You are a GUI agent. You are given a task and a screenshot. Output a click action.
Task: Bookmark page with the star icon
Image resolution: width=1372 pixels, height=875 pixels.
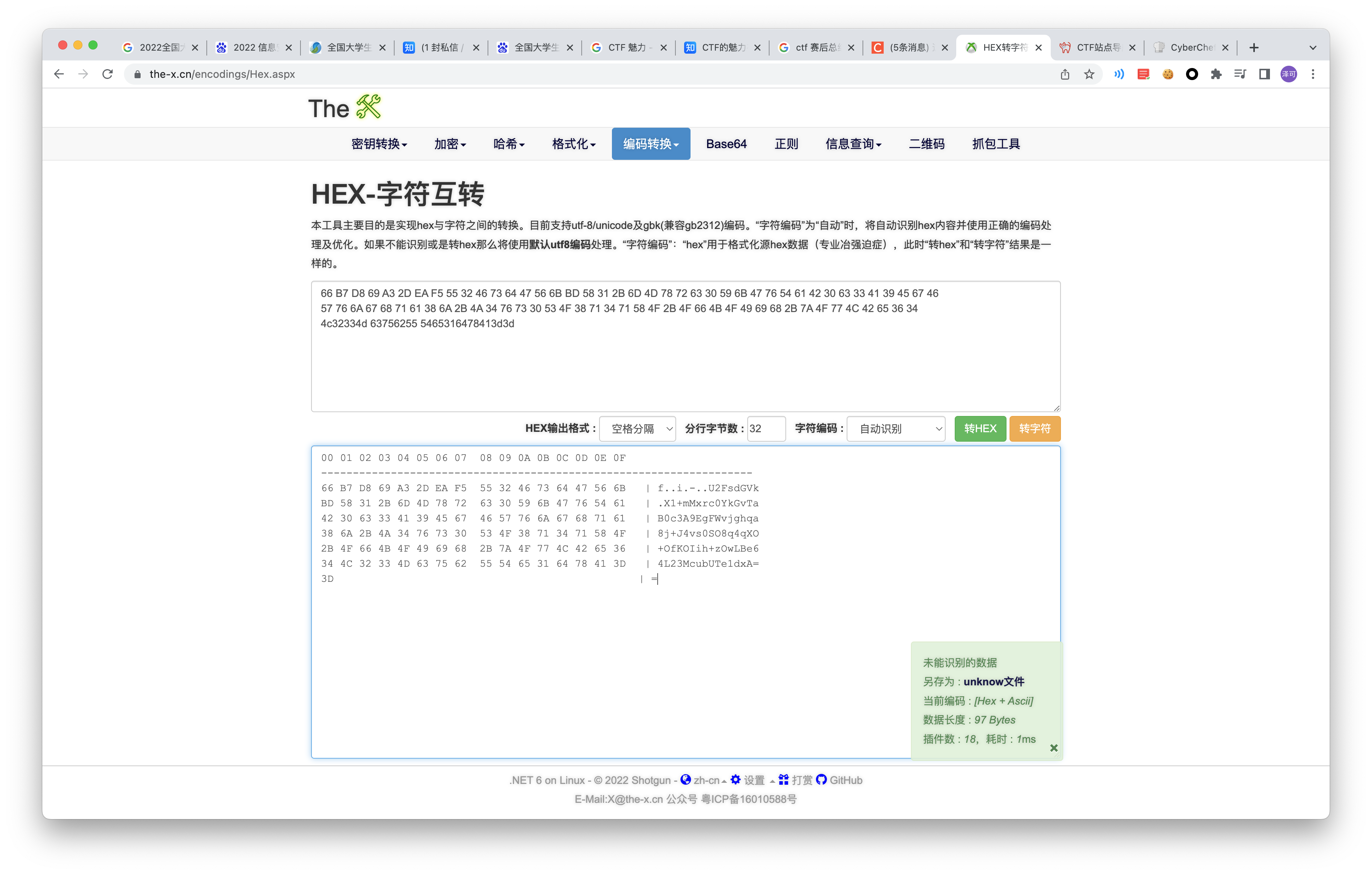(x=1089, y=74)
